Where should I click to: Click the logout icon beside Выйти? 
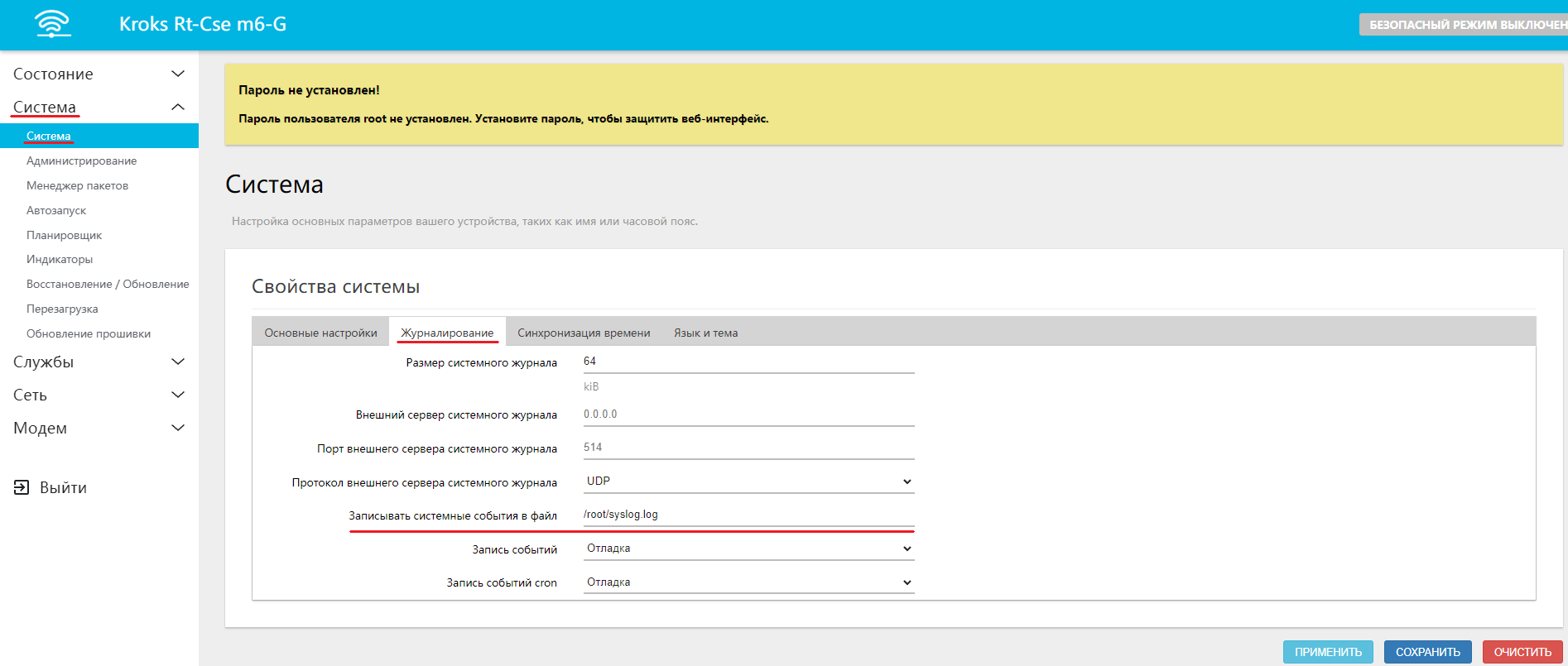click(x=22, y=487)
